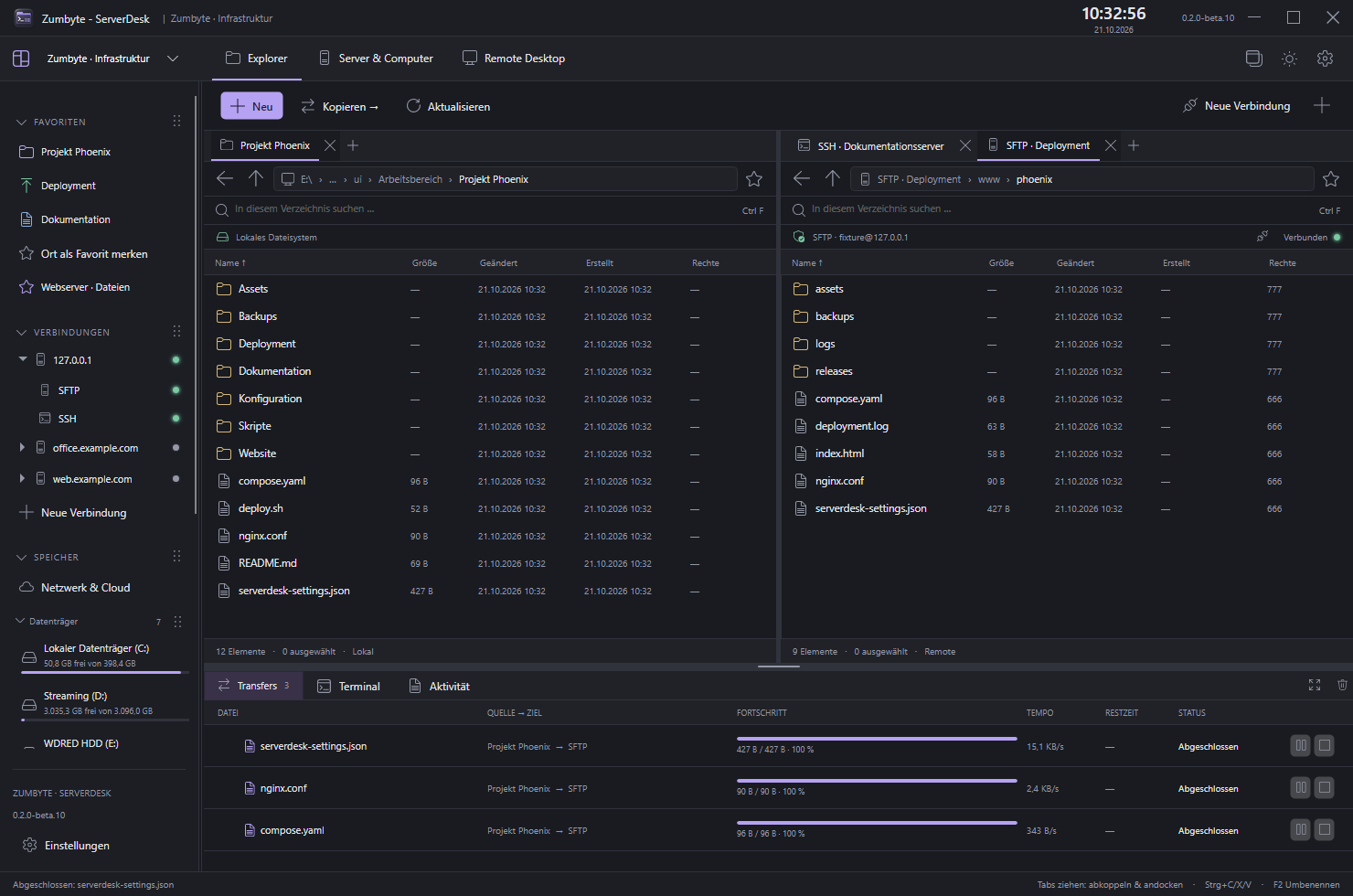
Task: Close the Projekt Phoenix tab
Action: coord(330,145)
